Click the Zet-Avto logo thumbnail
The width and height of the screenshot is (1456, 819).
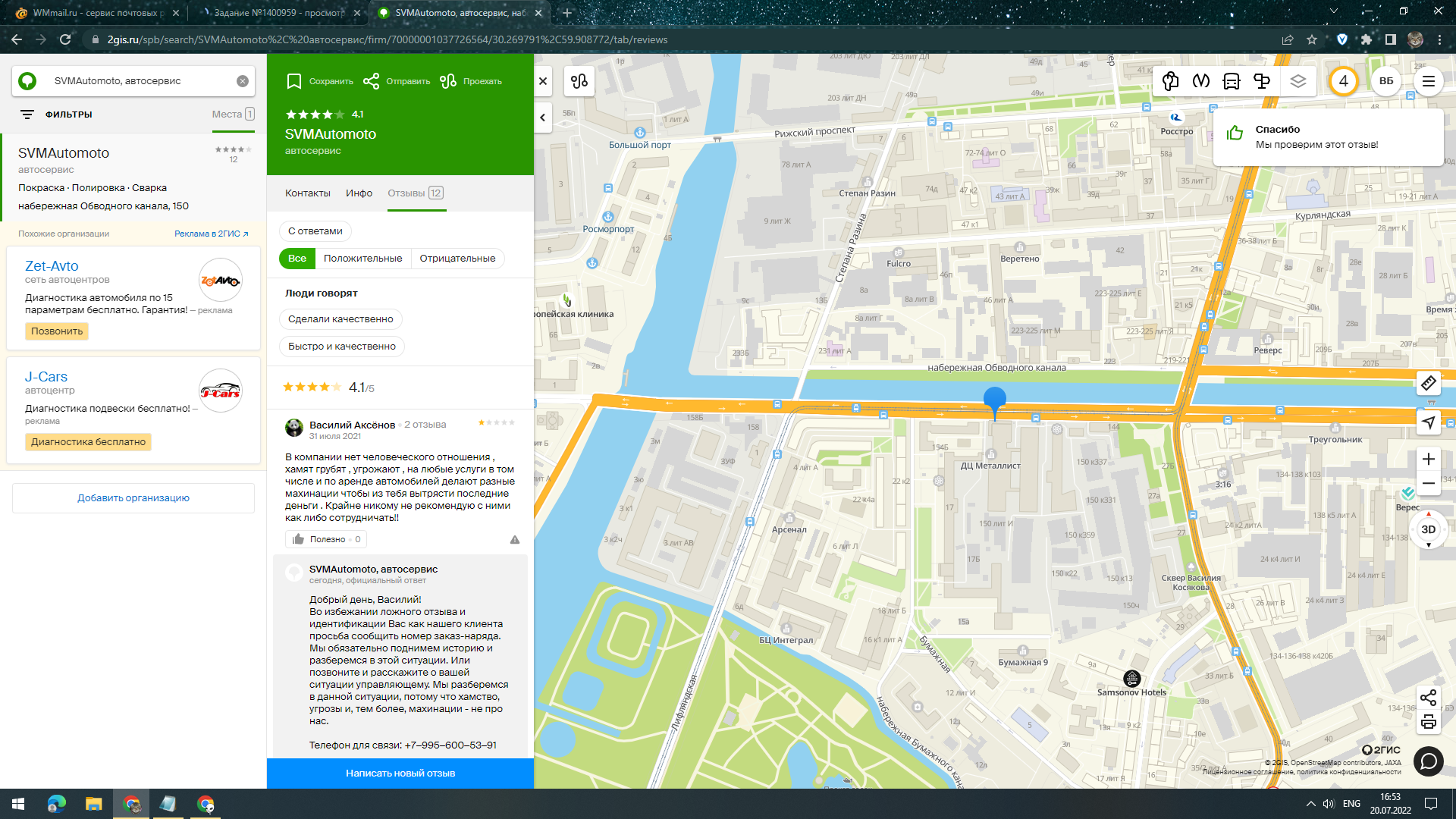coord(221,281)
